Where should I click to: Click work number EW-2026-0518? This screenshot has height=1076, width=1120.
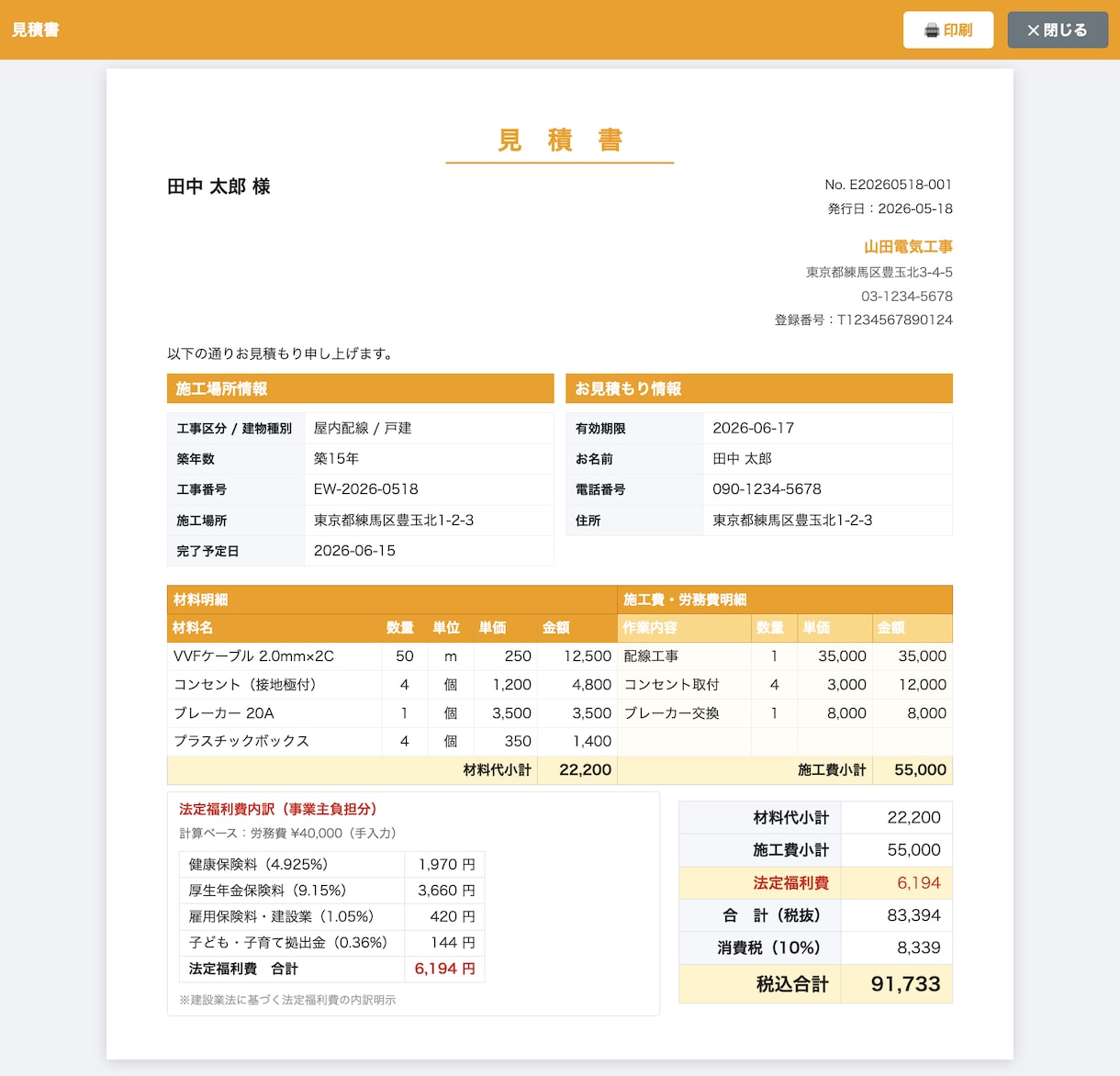tap(365, 489)
